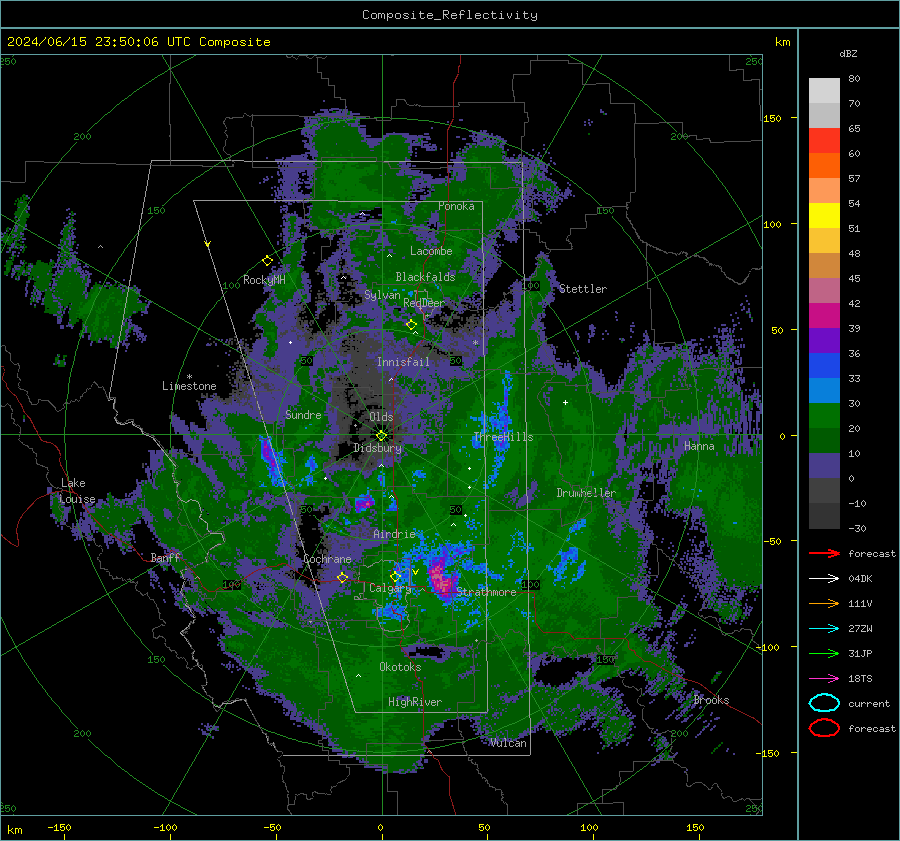
Task: Select the yellow diamond marker near RockyMH
Action: (x=267, y=261)
